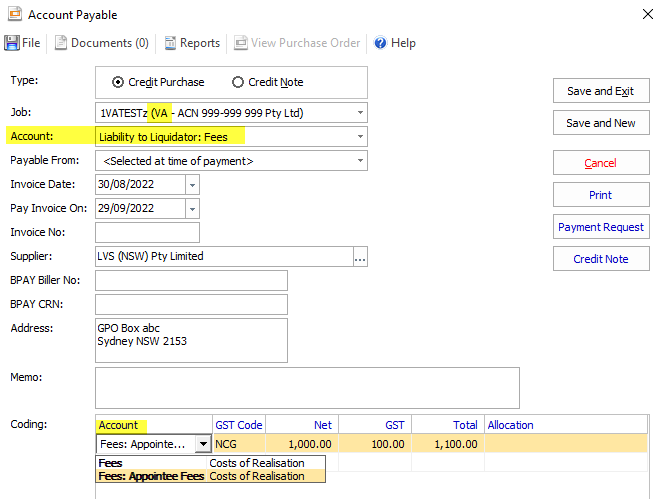Toggle the Coding account dropdown arrow
The height and width of the screenshot is (499, 654).
tap(203, 444)
